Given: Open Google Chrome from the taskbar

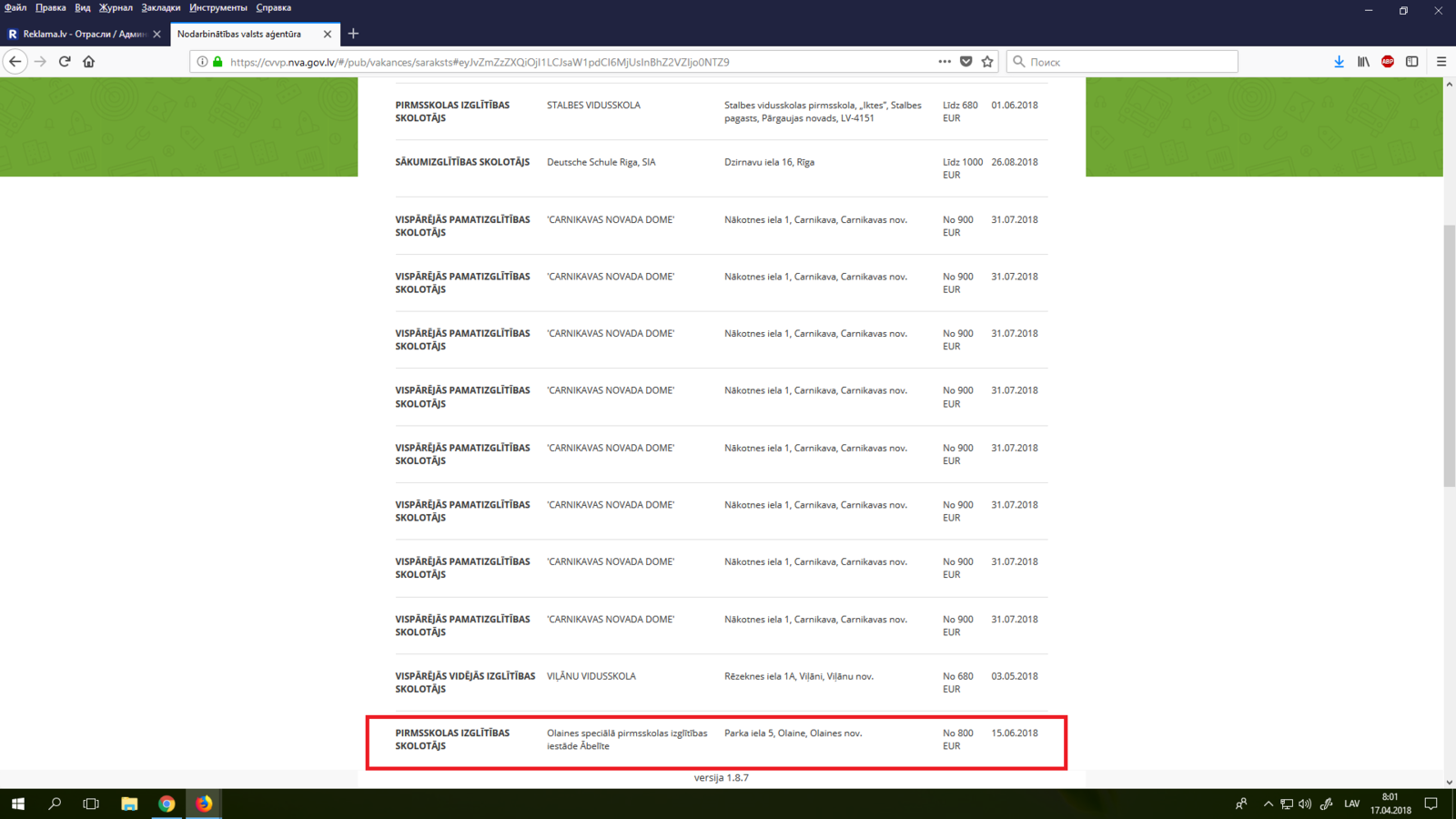Looking at the screenshot, I should 167,804.
